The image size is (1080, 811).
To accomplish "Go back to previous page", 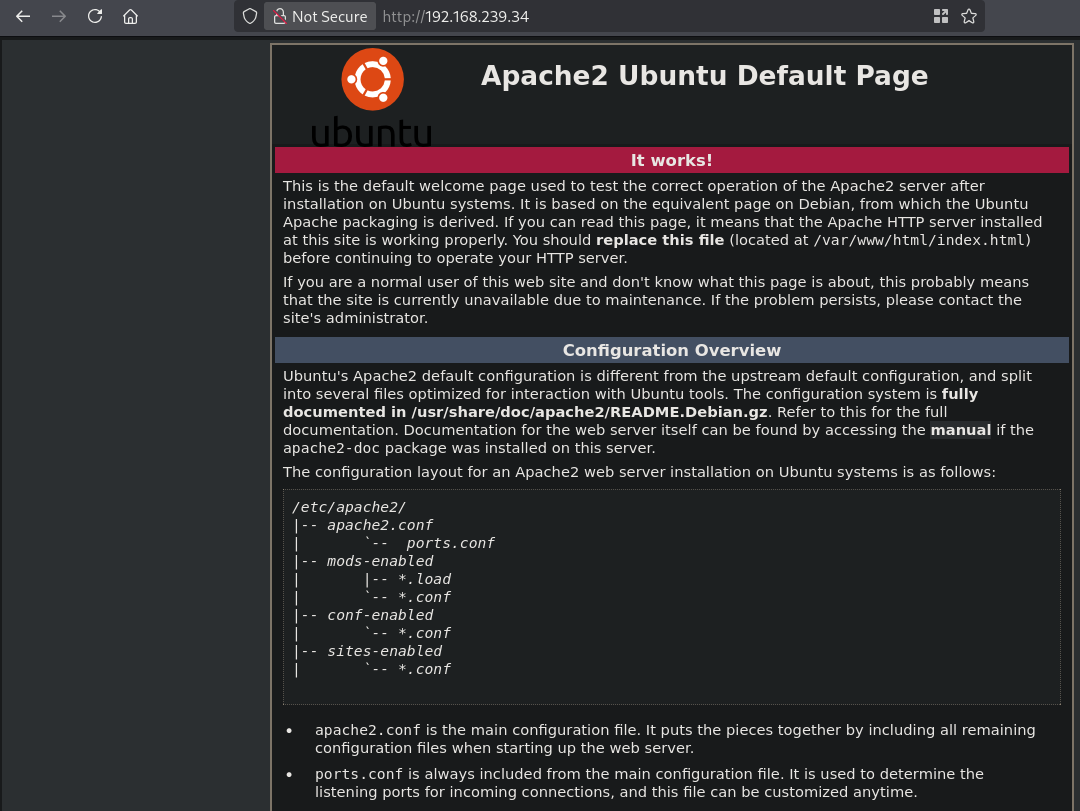I will [23, 17].
